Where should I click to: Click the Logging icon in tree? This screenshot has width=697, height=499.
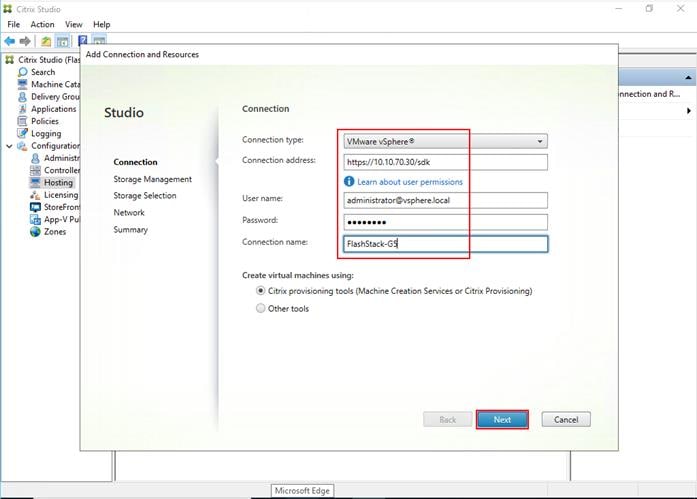[x=23, y=133]
